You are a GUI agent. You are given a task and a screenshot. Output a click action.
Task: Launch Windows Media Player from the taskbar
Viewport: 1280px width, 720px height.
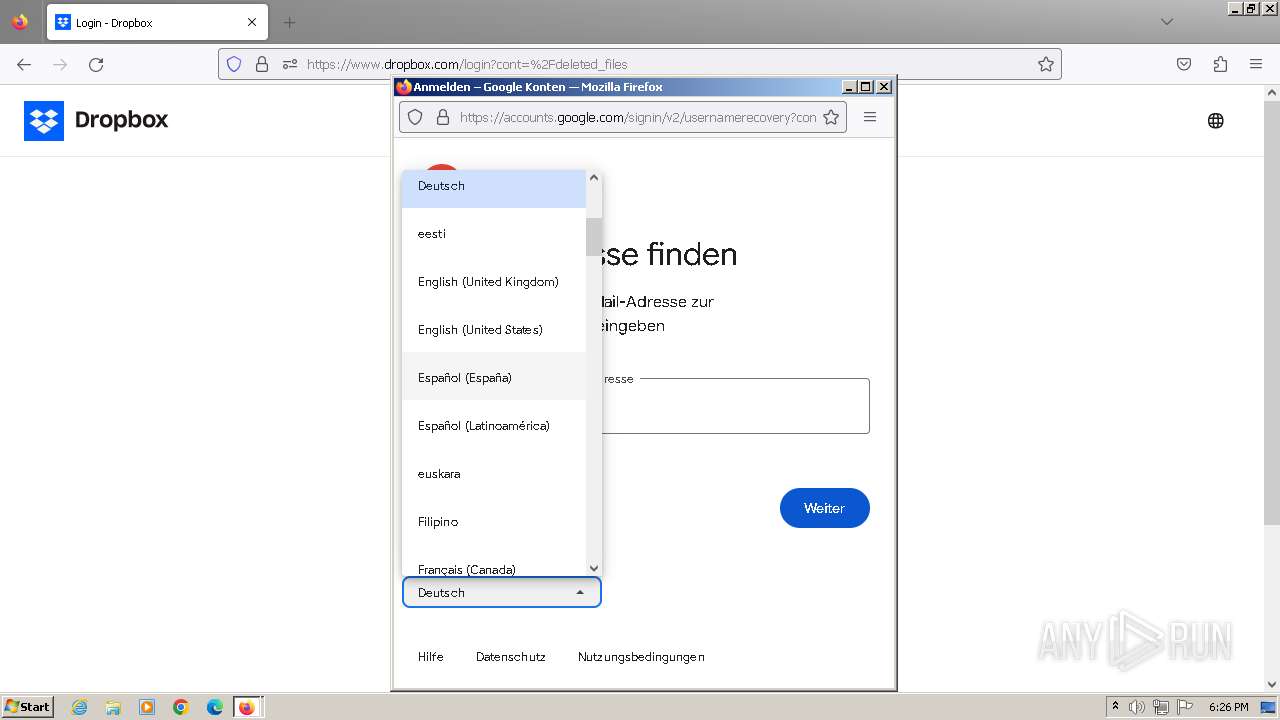point(147,707)
